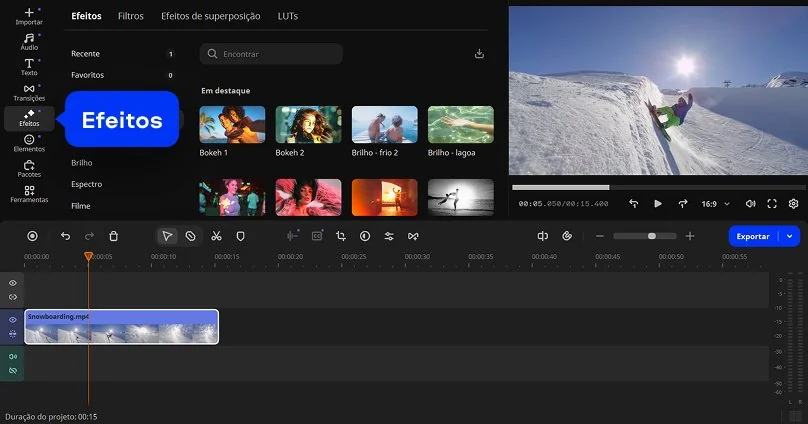
Task: Mute the audio track speaker icon
Action: click(x=13, y=357)
